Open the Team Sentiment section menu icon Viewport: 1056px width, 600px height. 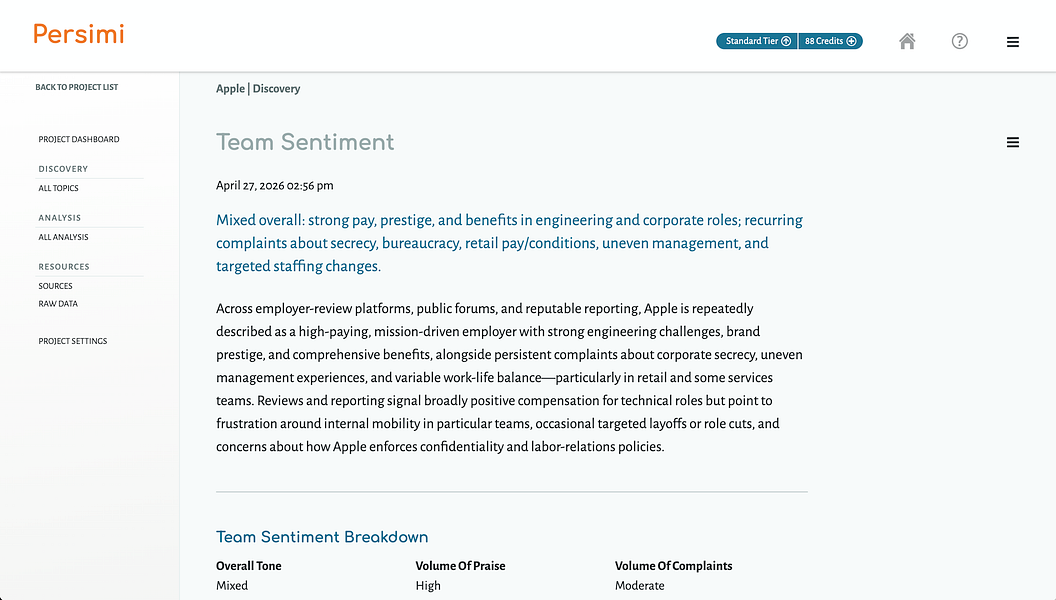(1013, 142)
